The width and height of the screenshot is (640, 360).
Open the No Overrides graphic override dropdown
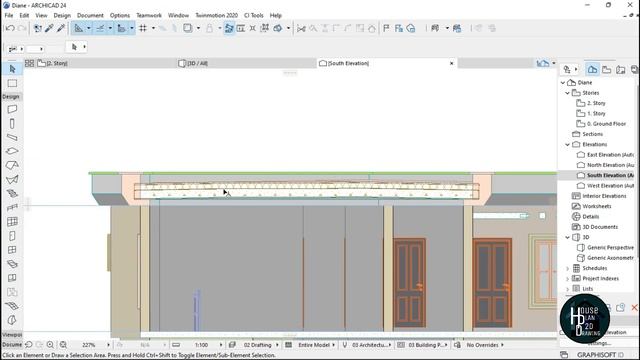pyautogui.click(x=502, y=345)
